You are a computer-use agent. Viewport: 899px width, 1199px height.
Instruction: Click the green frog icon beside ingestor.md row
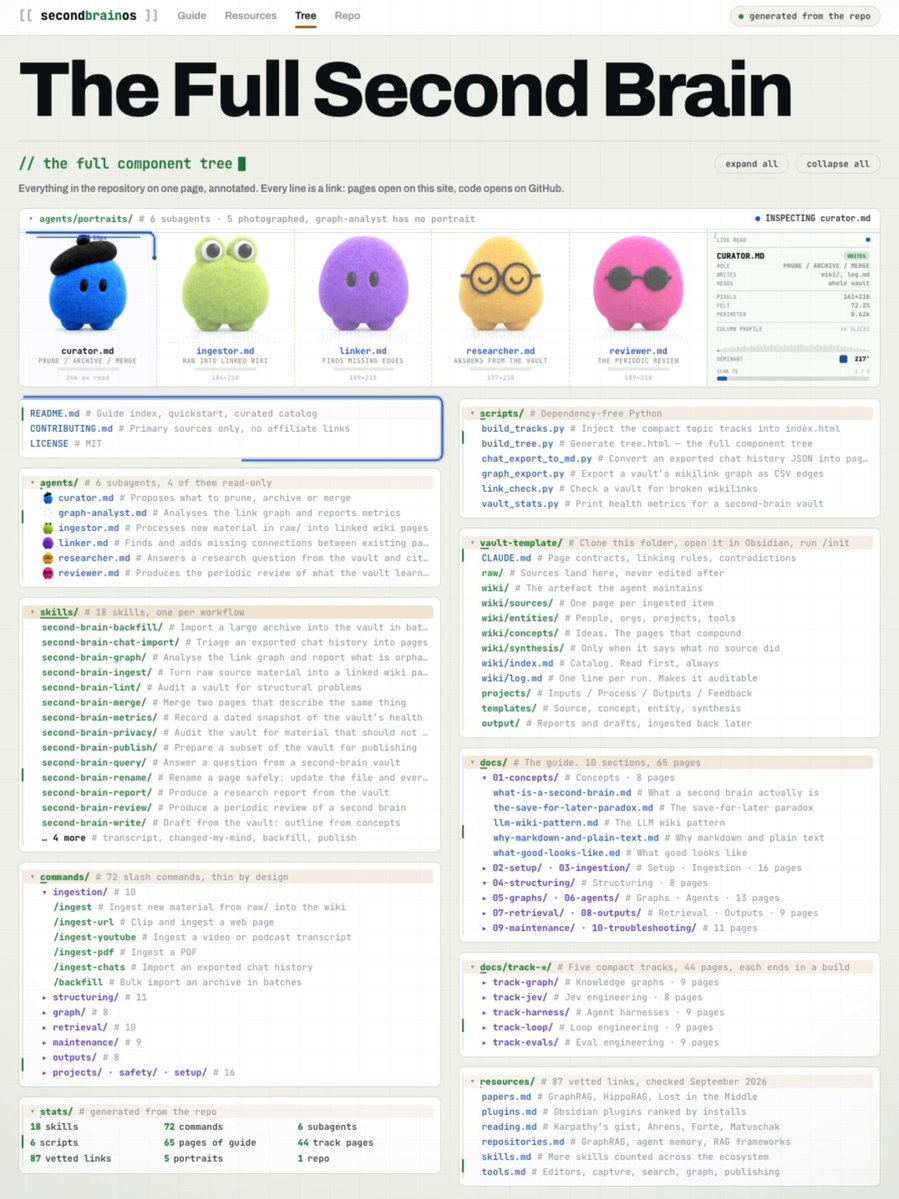pos(47,528)
